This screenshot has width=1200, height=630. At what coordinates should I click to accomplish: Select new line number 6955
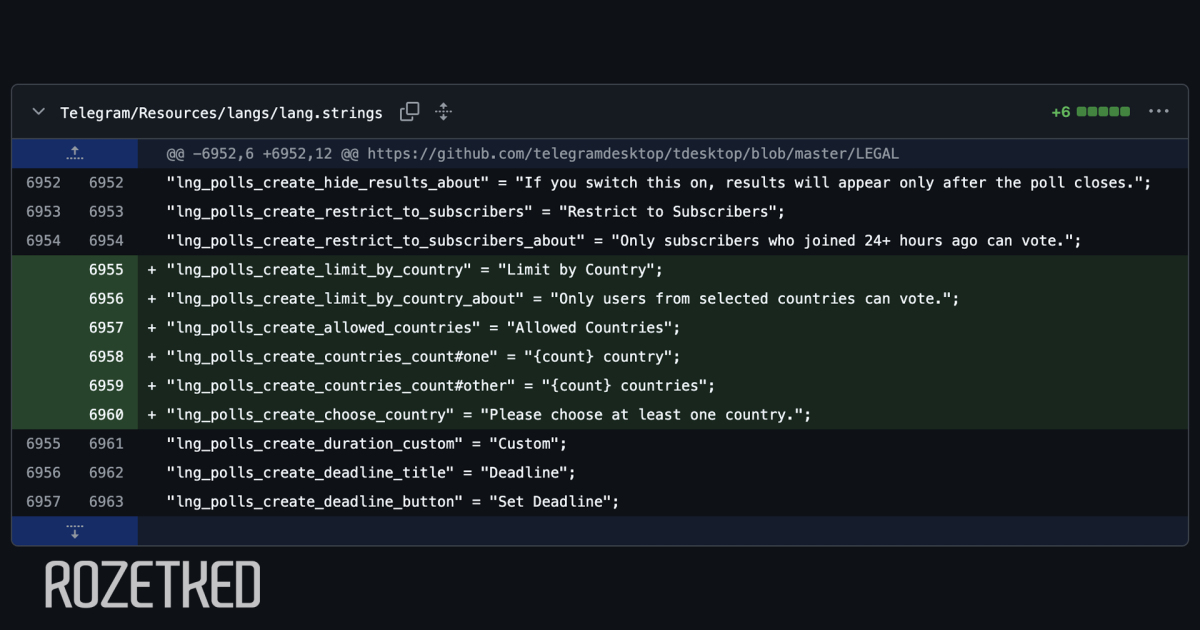(106, 270)
